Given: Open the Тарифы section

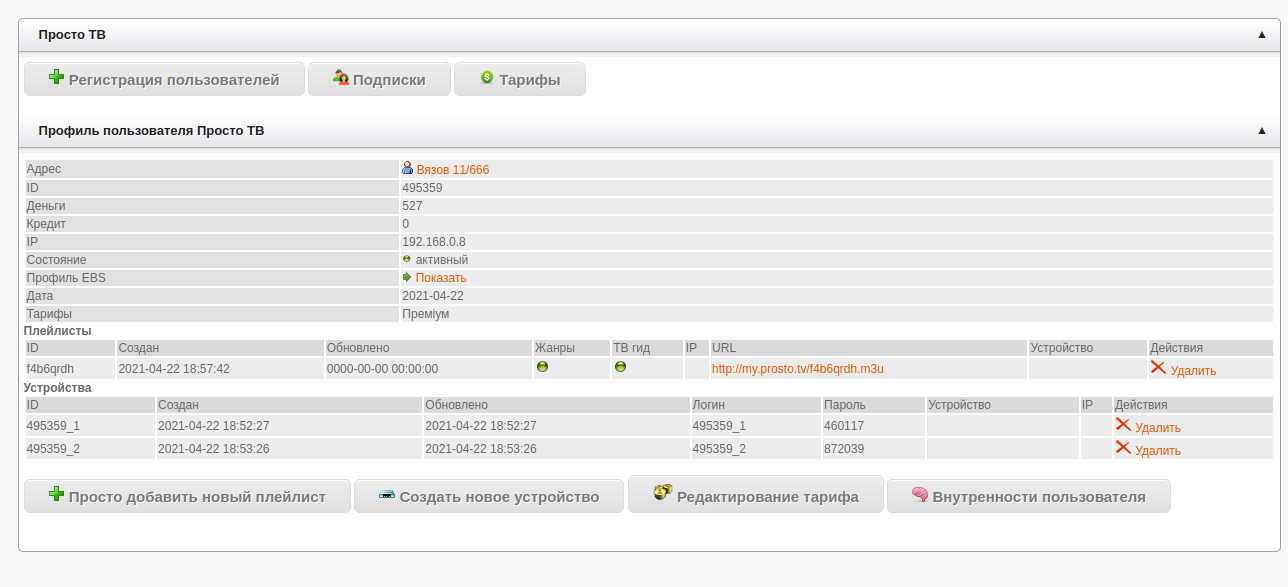Looking at the screenshot, I should [x=519, y=80].
